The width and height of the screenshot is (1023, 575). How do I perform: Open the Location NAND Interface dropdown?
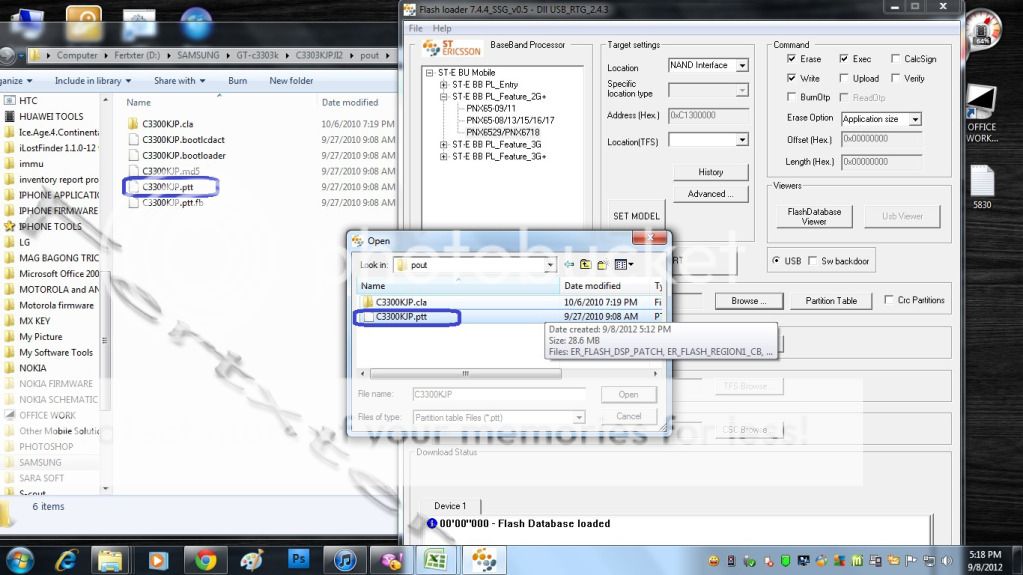click(742, 66)
